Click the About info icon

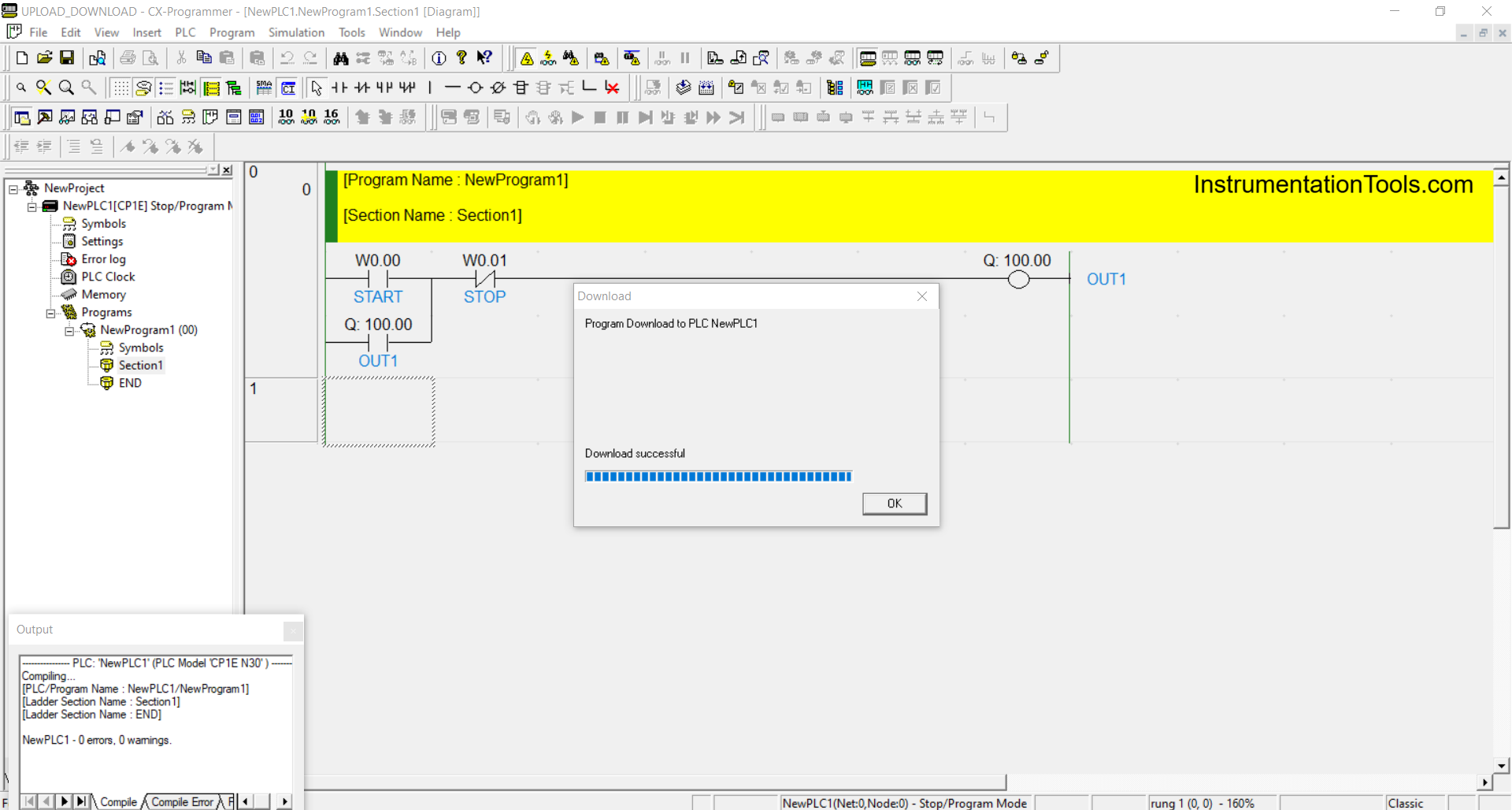pos(439,58)
